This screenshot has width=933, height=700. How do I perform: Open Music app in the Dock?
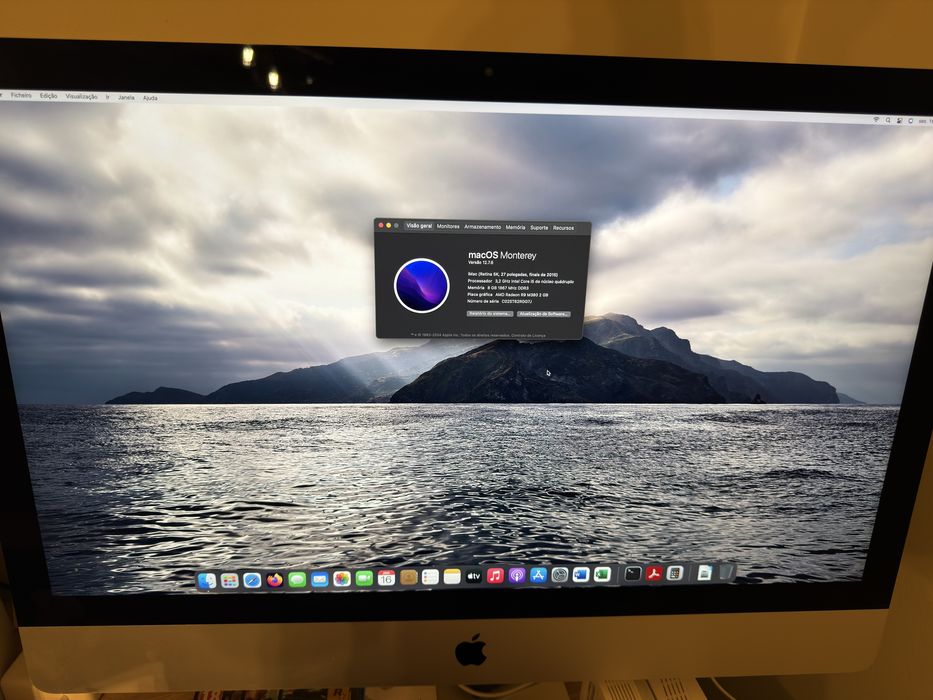[495, 576]
